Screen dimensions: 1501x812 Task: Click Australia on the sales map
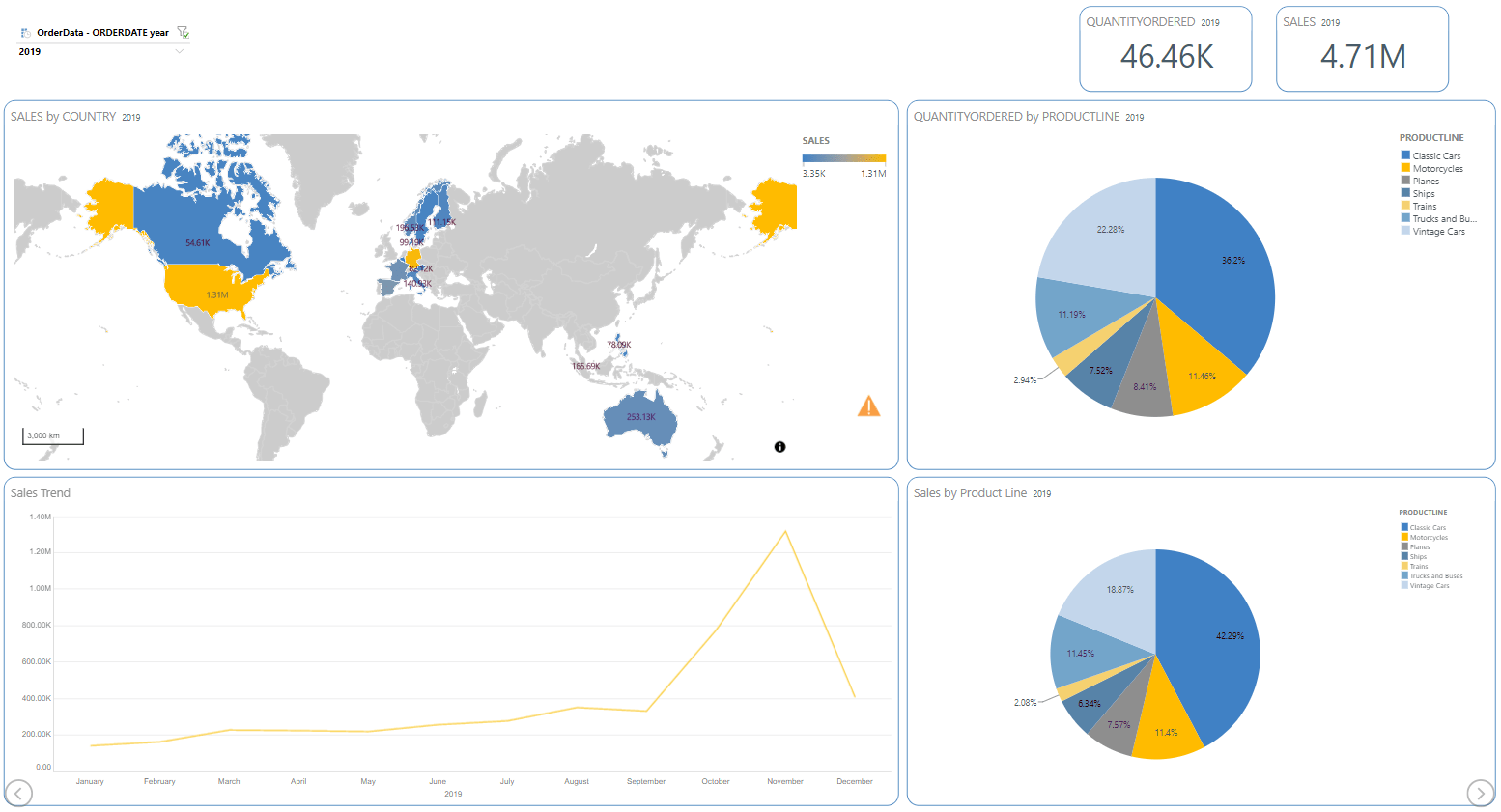[637, 417]
